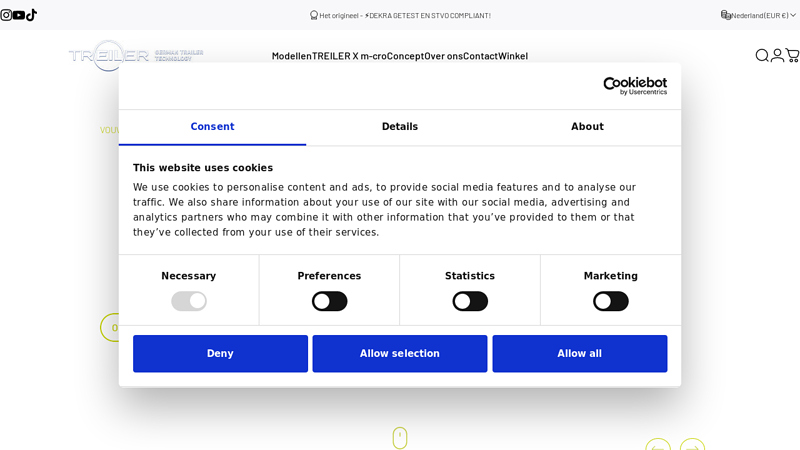Enable the Marketing cookie toggle

[x=610, y=301]
